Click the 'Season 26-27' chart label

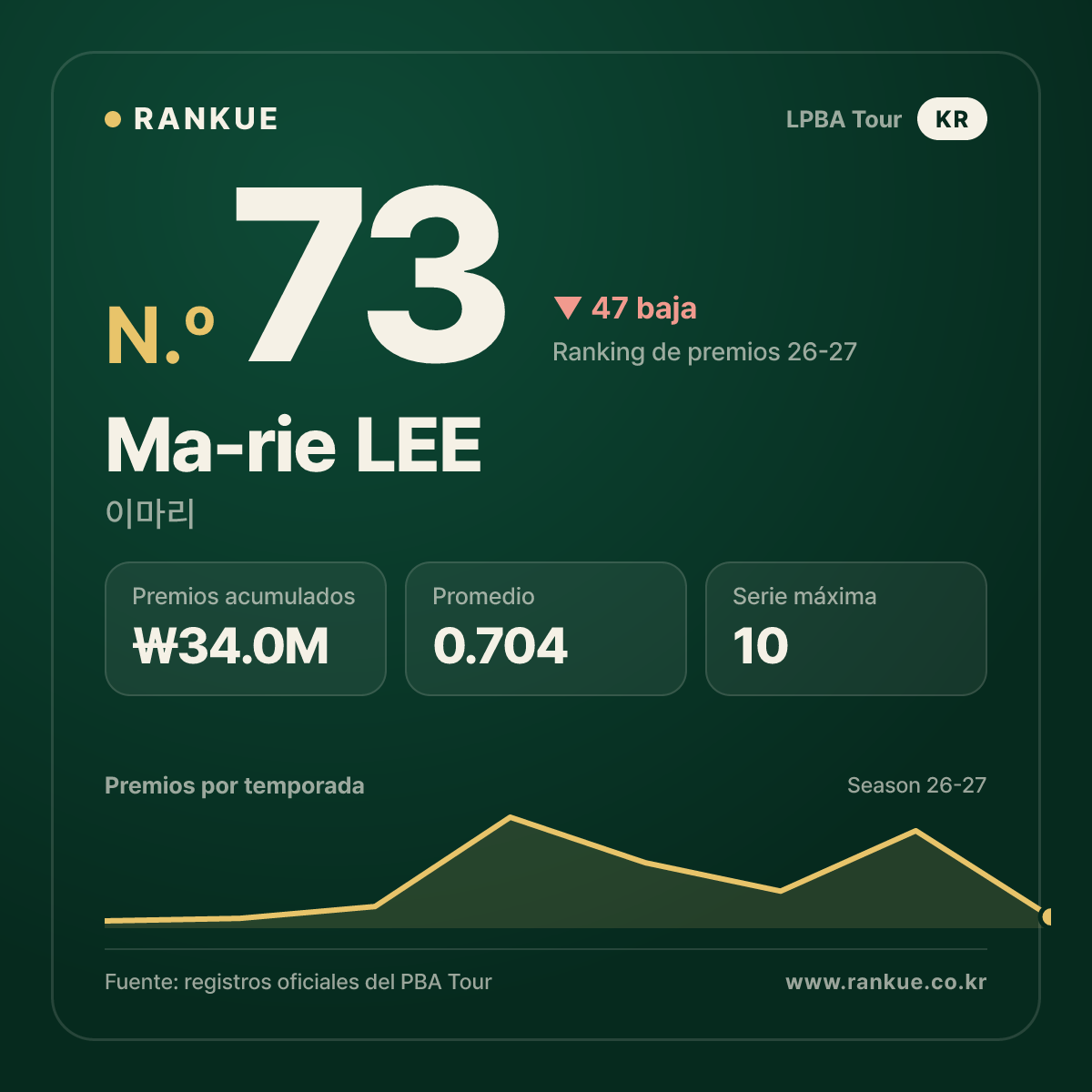(916, 785)
